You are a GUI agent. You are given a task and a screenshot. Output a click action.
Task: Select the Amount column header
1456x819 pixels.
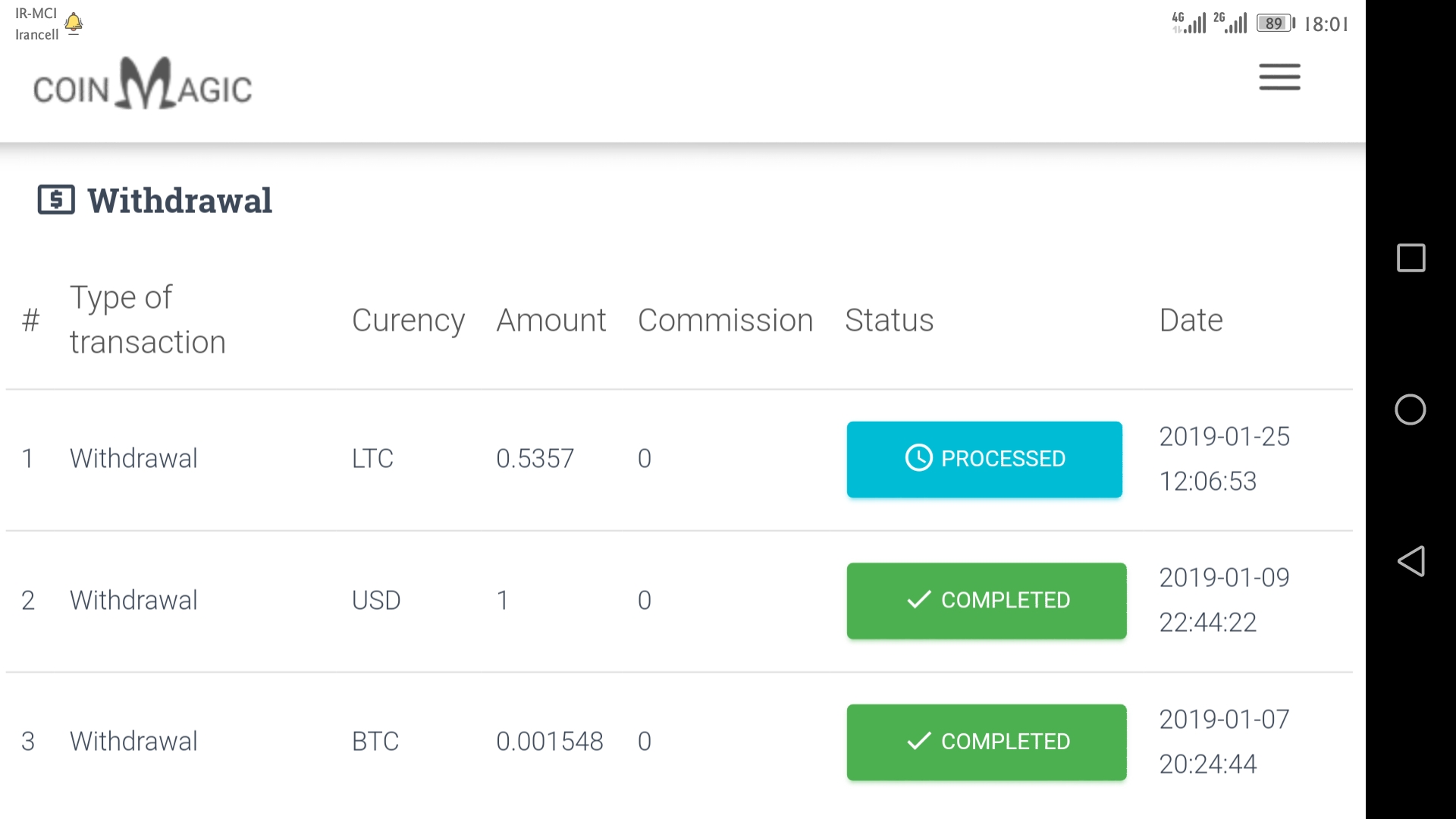[551, 320]
